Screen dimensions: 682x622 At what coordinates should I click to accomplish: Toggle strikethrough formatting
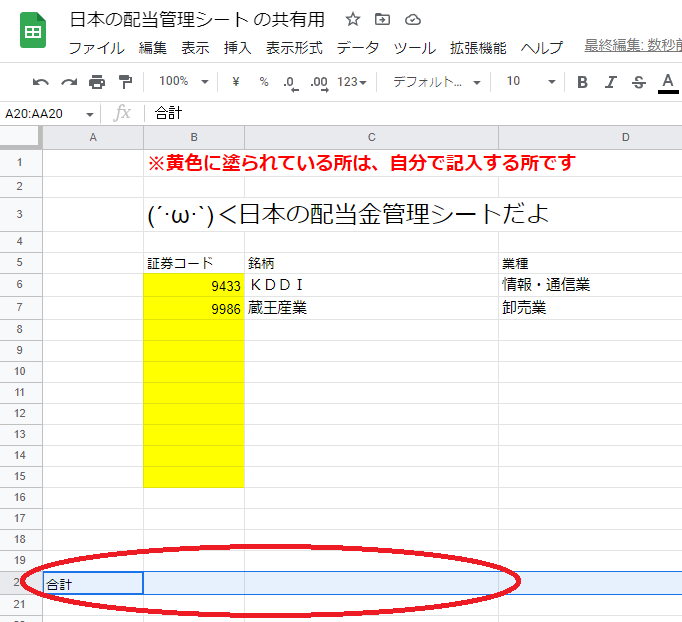pos(639,82)
